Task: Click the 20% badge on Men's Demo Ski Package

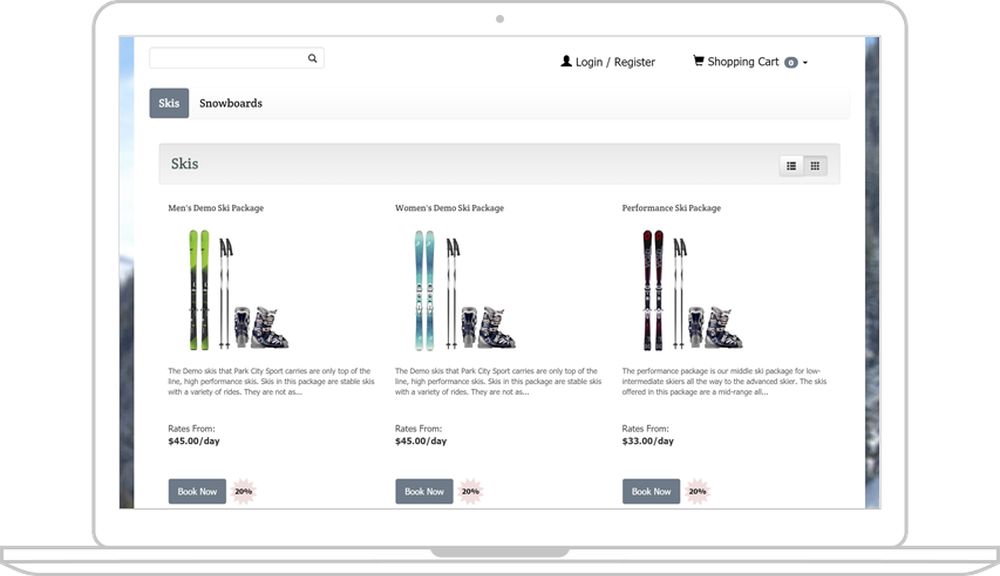Action: 243,491
